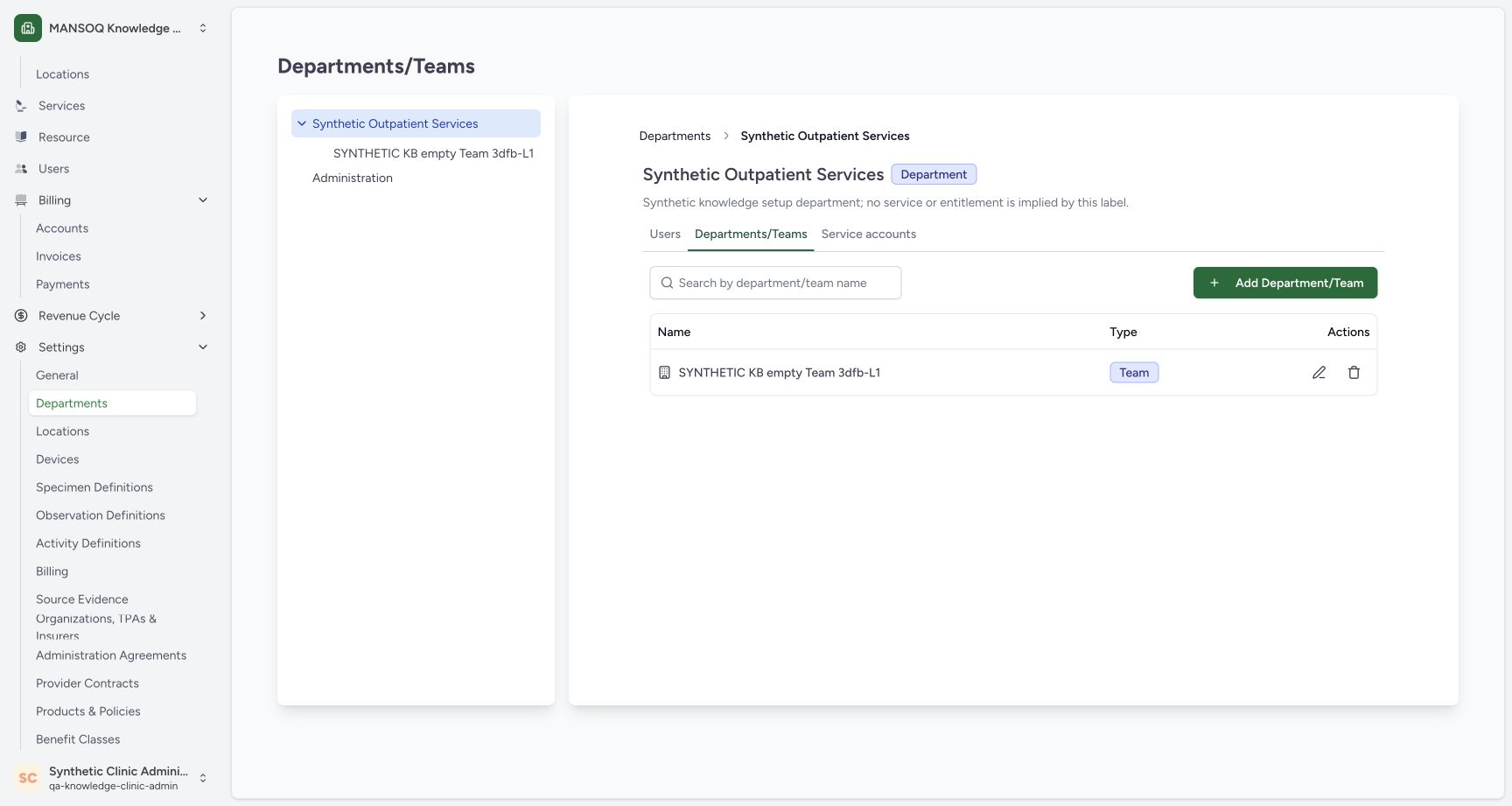Screen dimensions: 1512x806
Task: Open the Service accounts tab
Action: point(869,235)
